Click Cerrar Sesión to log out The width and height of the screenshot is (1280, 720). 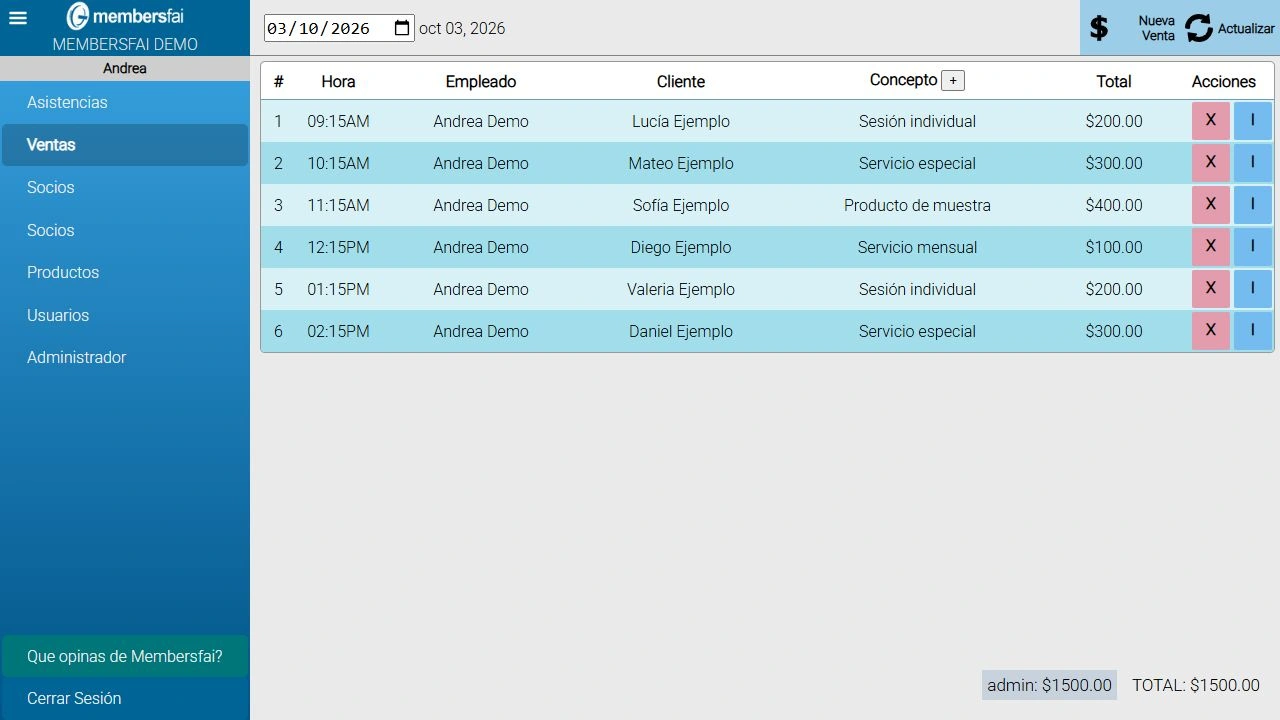125,698
